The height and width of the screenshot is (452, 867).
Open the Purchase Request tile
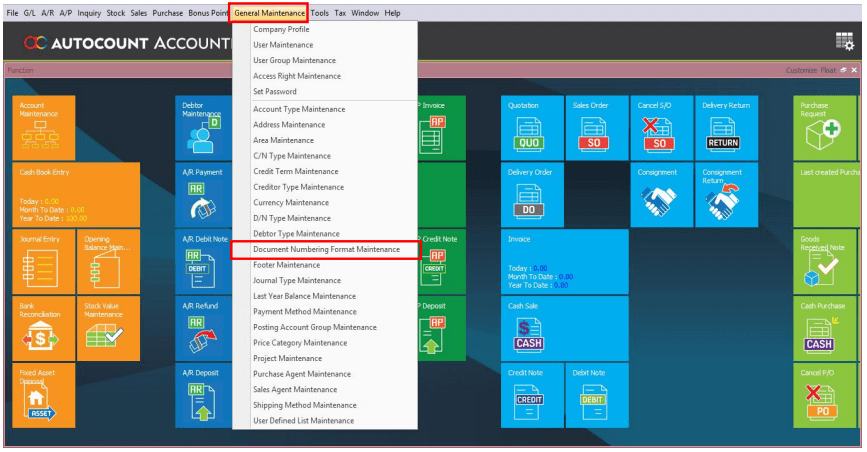click(x=824, y=128)
